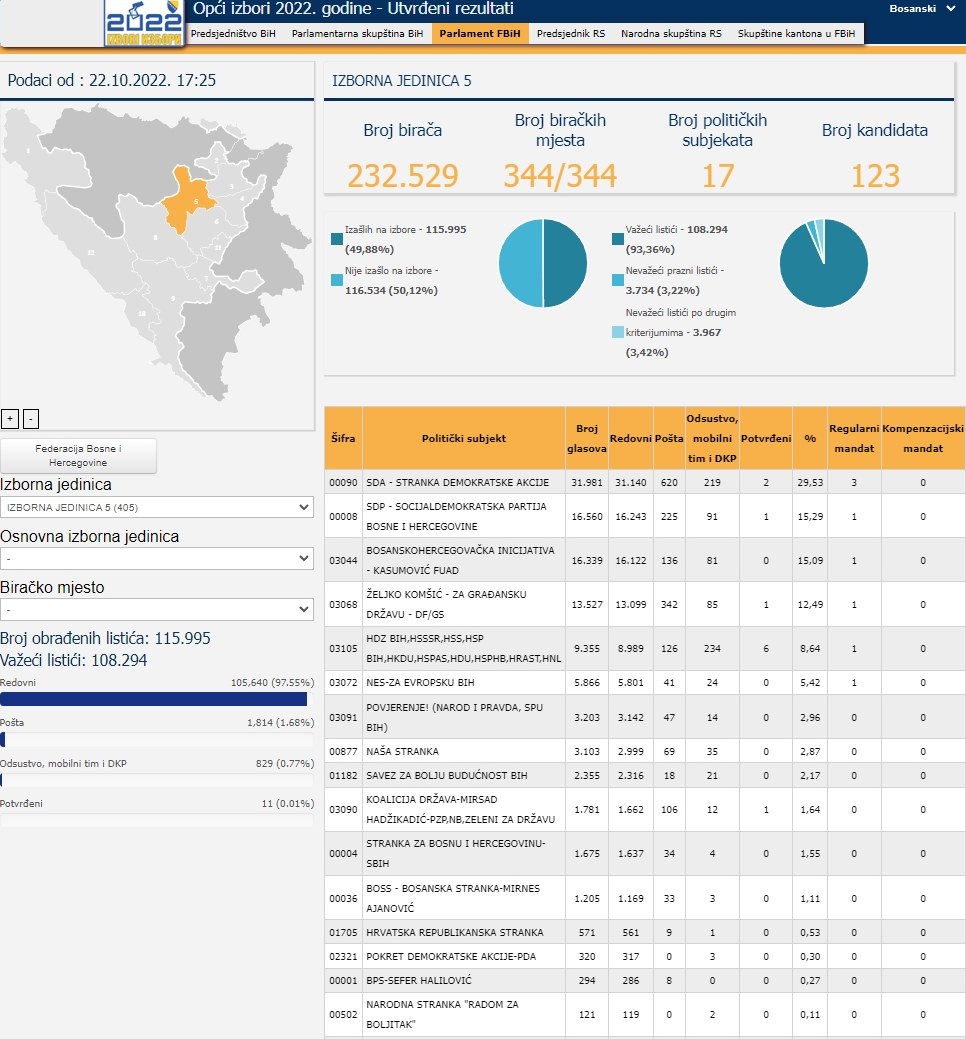The height and width of the screenshot is (1039, 966).
Task: Go to Narodna skupština RS tab
Action: pos(671,33)
